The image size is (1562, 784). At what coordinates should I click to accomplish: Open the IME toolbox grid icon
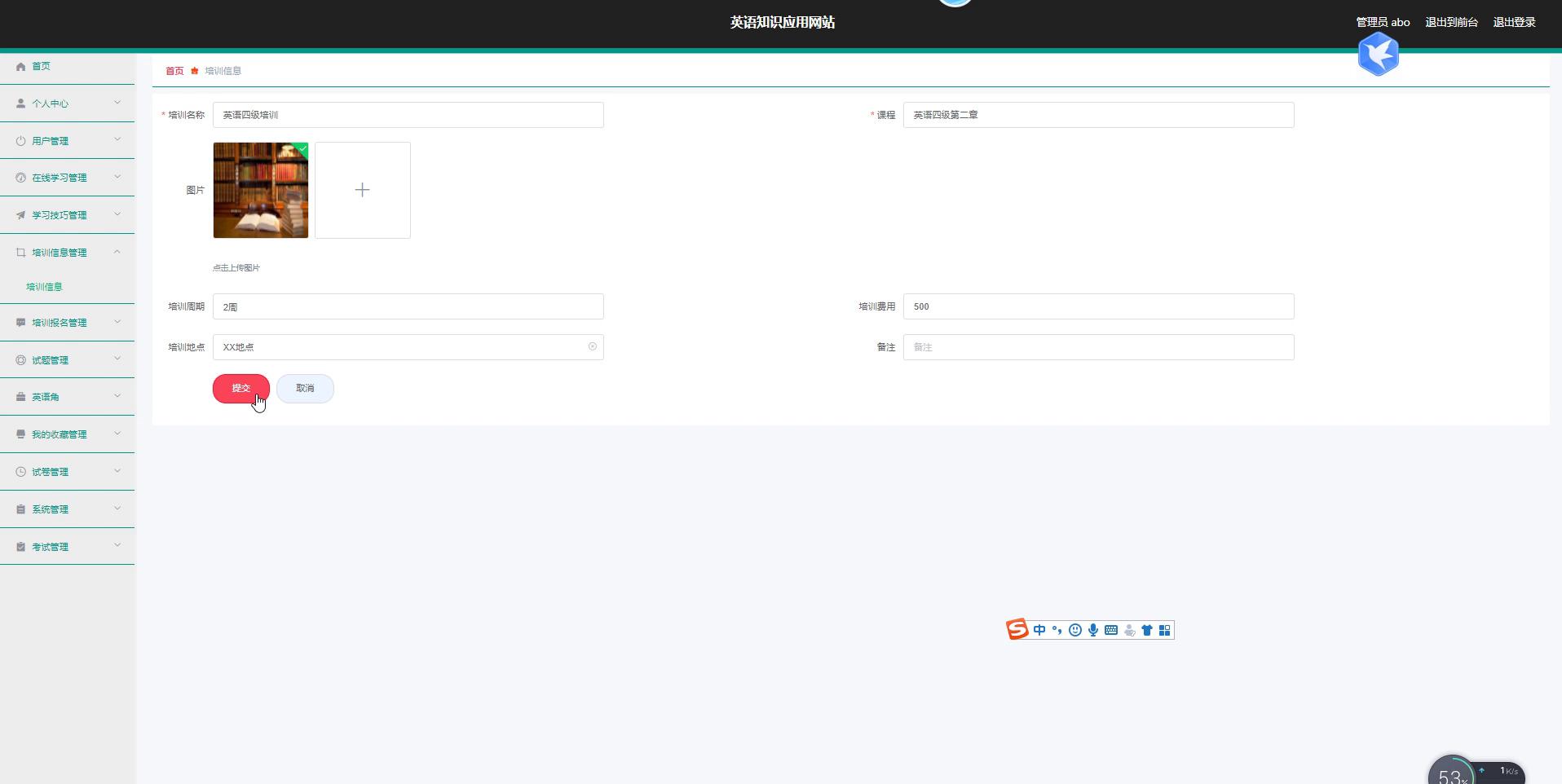click(1164, 630)
